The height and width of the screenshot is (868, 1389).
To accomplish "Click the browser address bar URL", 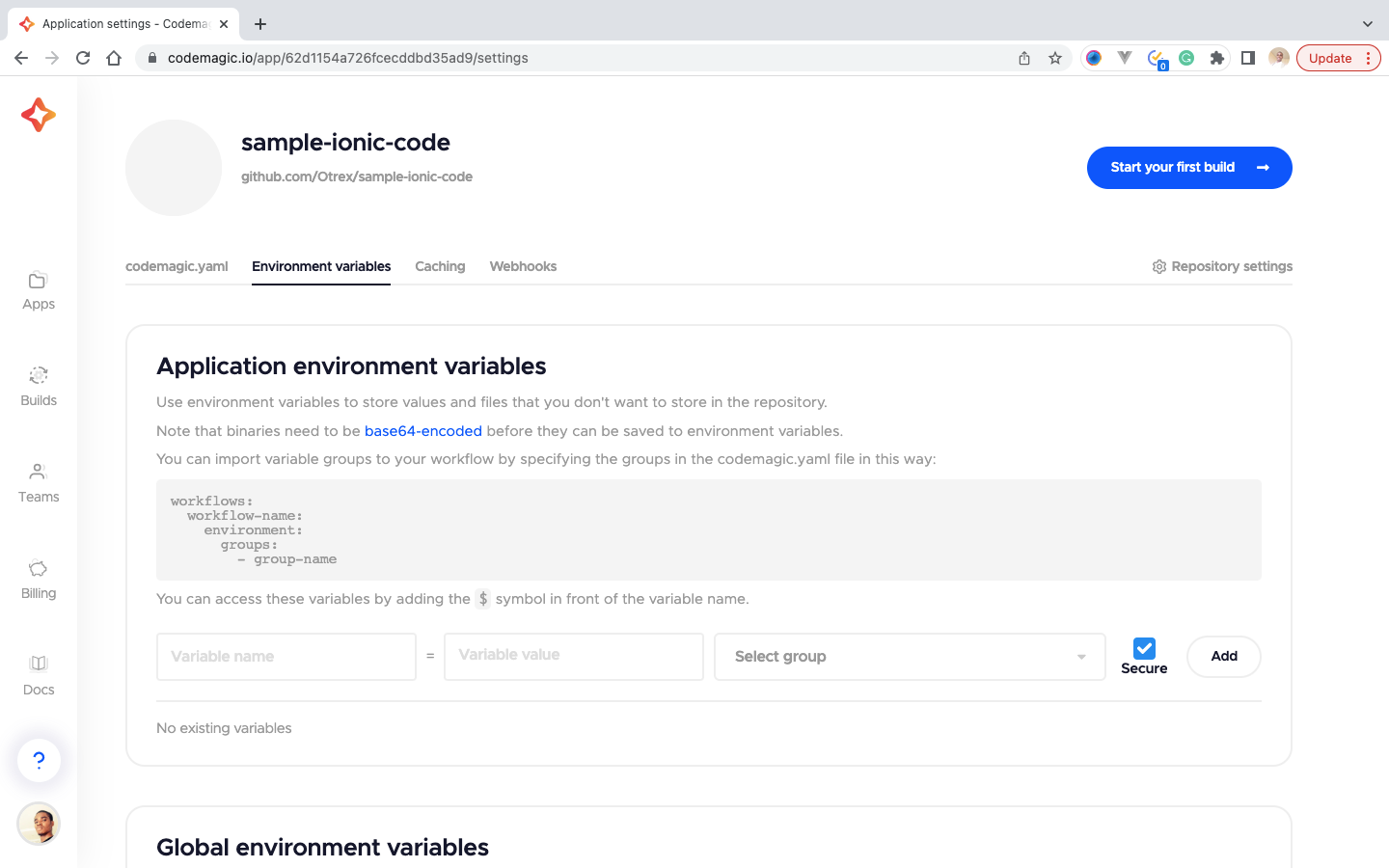I will (348, 58).
